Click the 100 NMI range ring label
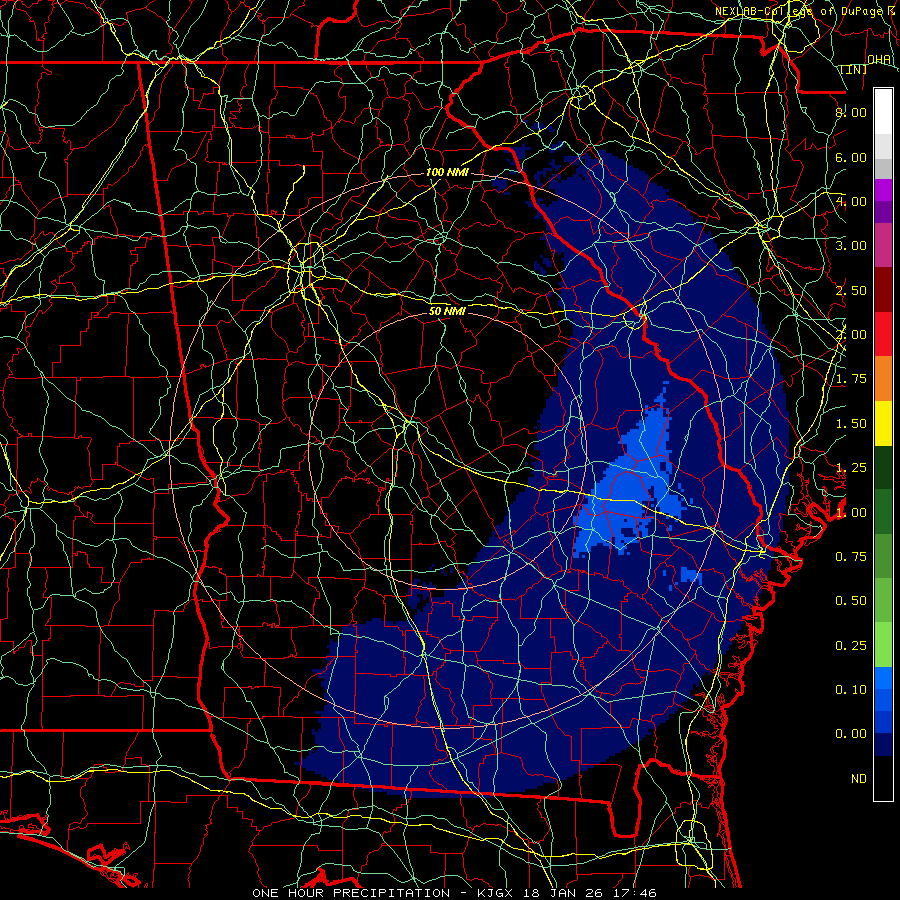This screenshot has height=900, width=900. [x=447, y=172]
